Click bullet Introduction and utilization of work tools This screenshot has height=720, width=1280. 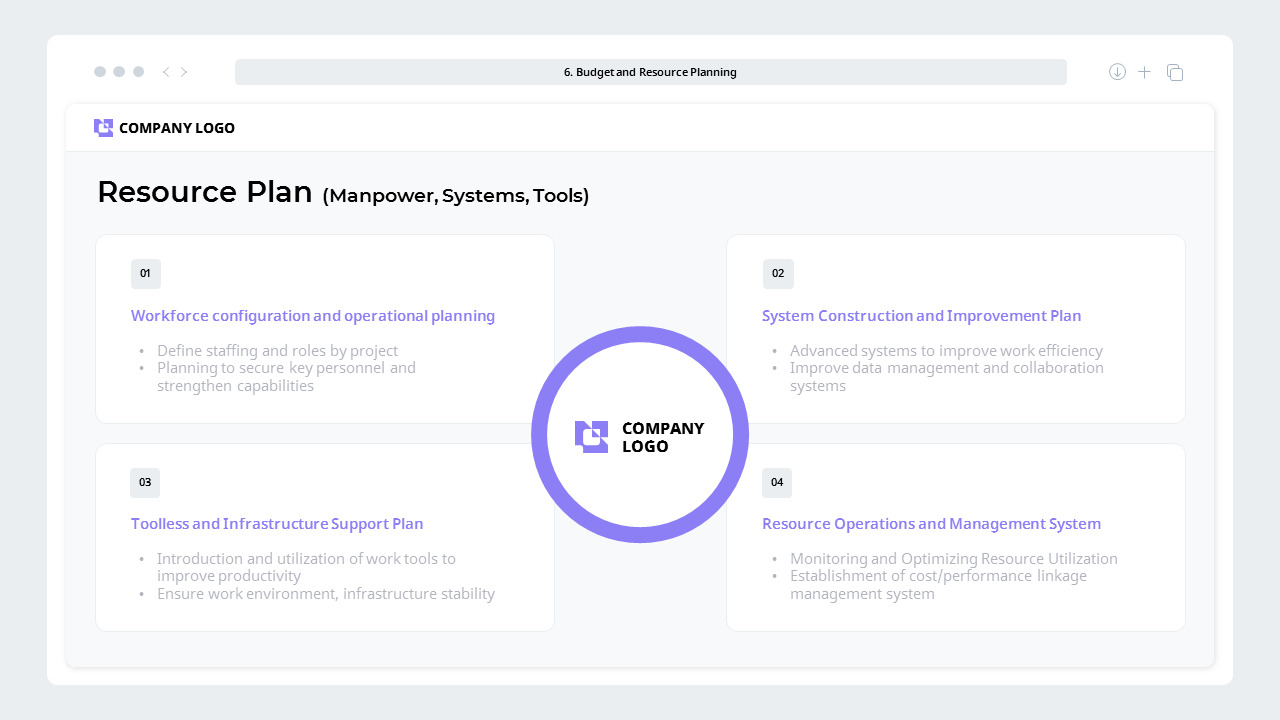306,568
